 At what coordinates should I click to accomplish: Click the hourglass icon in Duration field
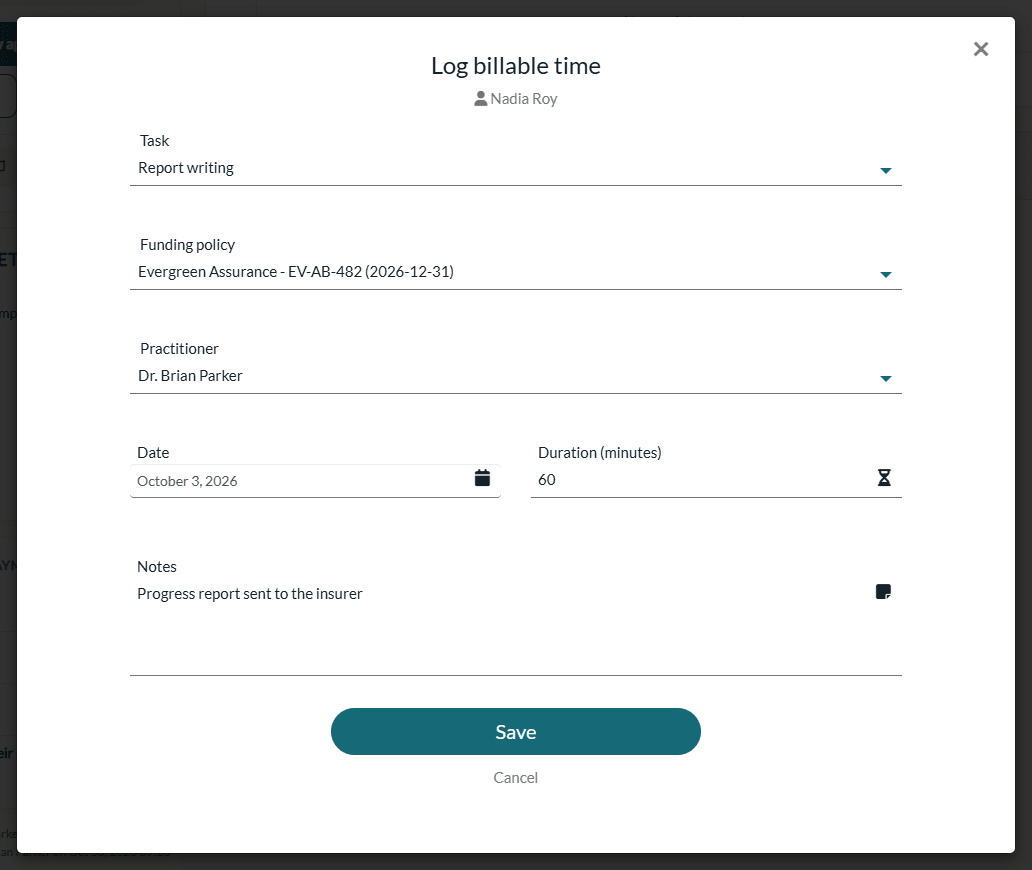[x=884, y=478]
